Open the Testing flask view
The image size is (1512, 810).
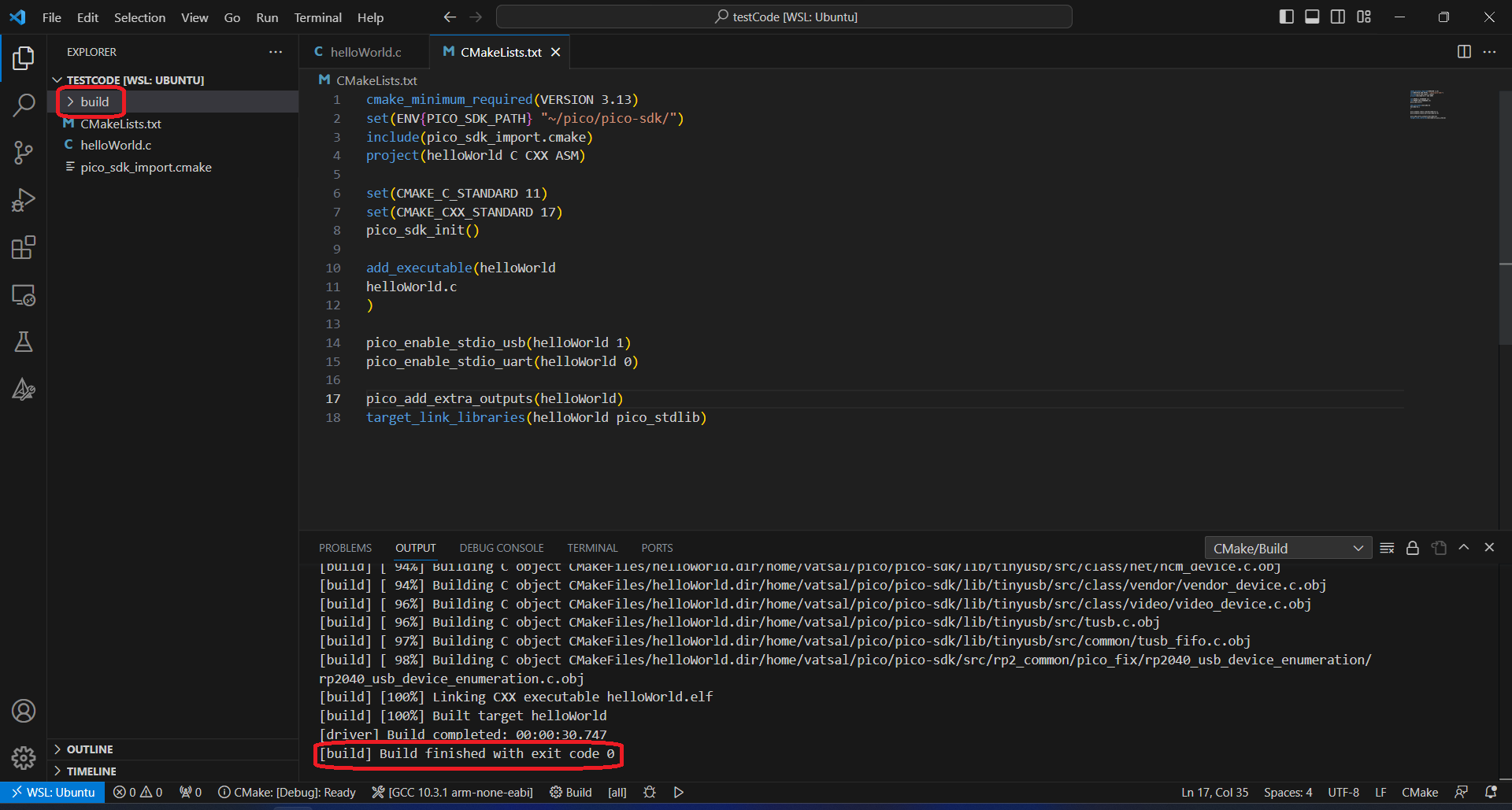pyautogui.click(x=24, y=342)
